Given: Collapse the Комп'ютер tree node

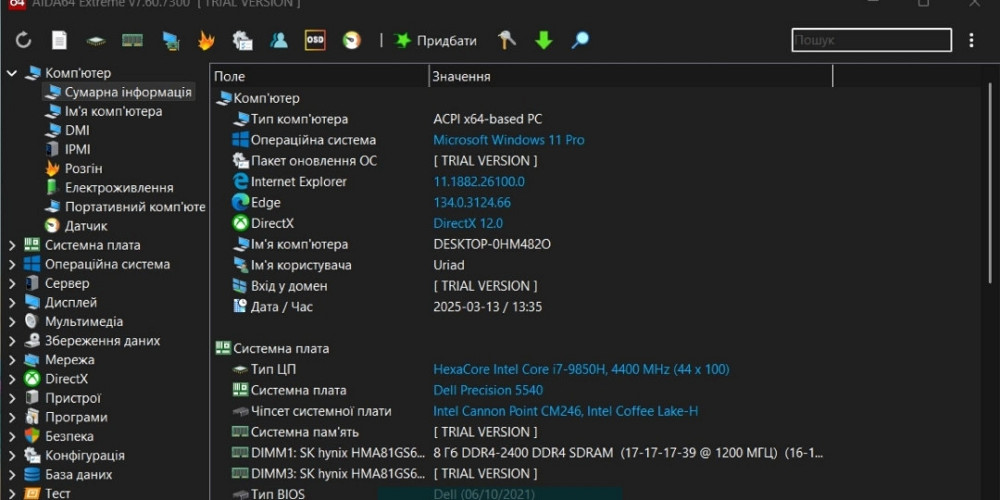Looking at the screenshot, I should [x=11, y=73].
